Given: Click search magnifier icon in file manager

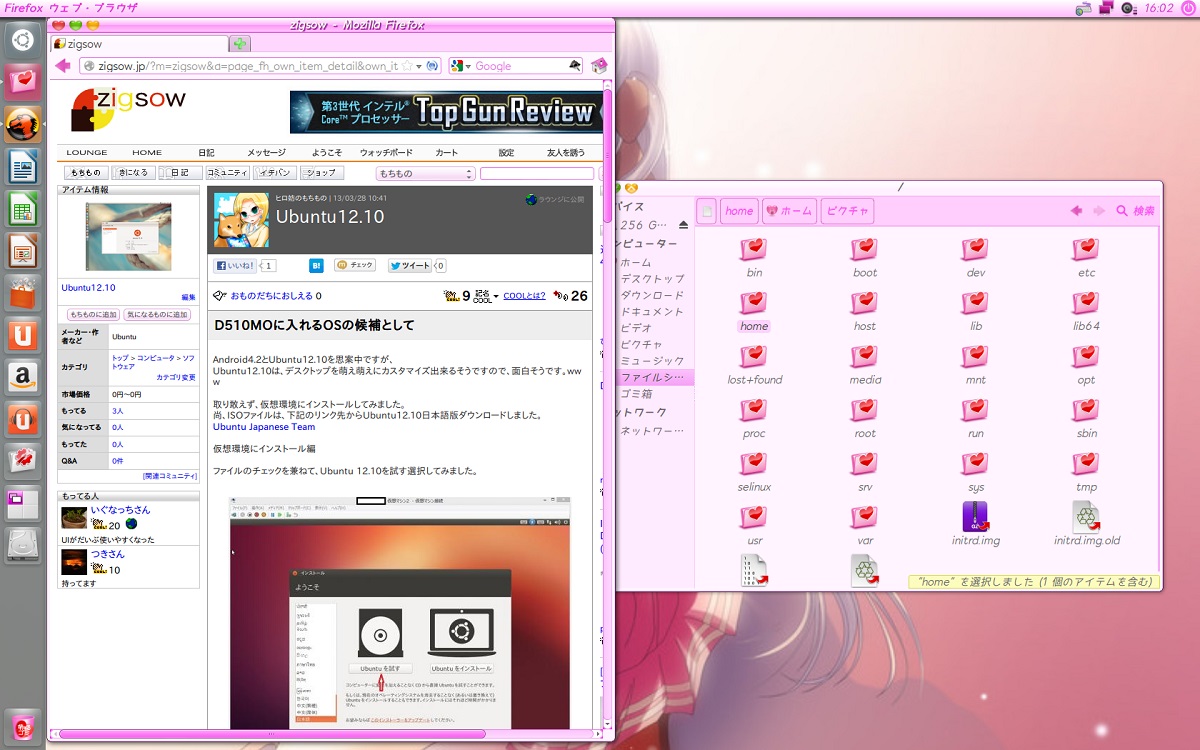Looking at the screenshot, I should [1122, 211].
